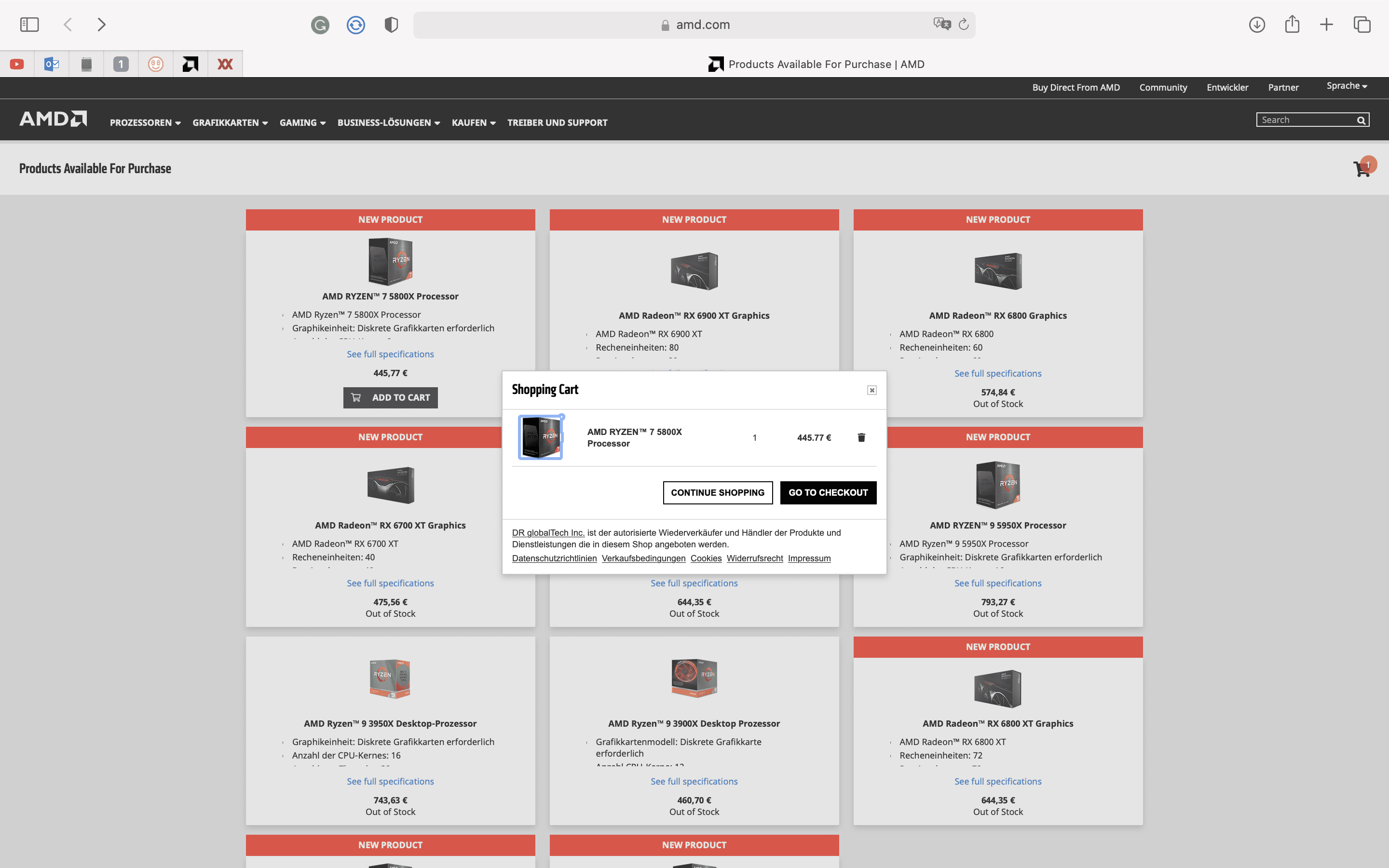Viewport: 1389px width, 868px height.
Task: See full specifications for RX 6700 XT
Action: pos(390,583)
